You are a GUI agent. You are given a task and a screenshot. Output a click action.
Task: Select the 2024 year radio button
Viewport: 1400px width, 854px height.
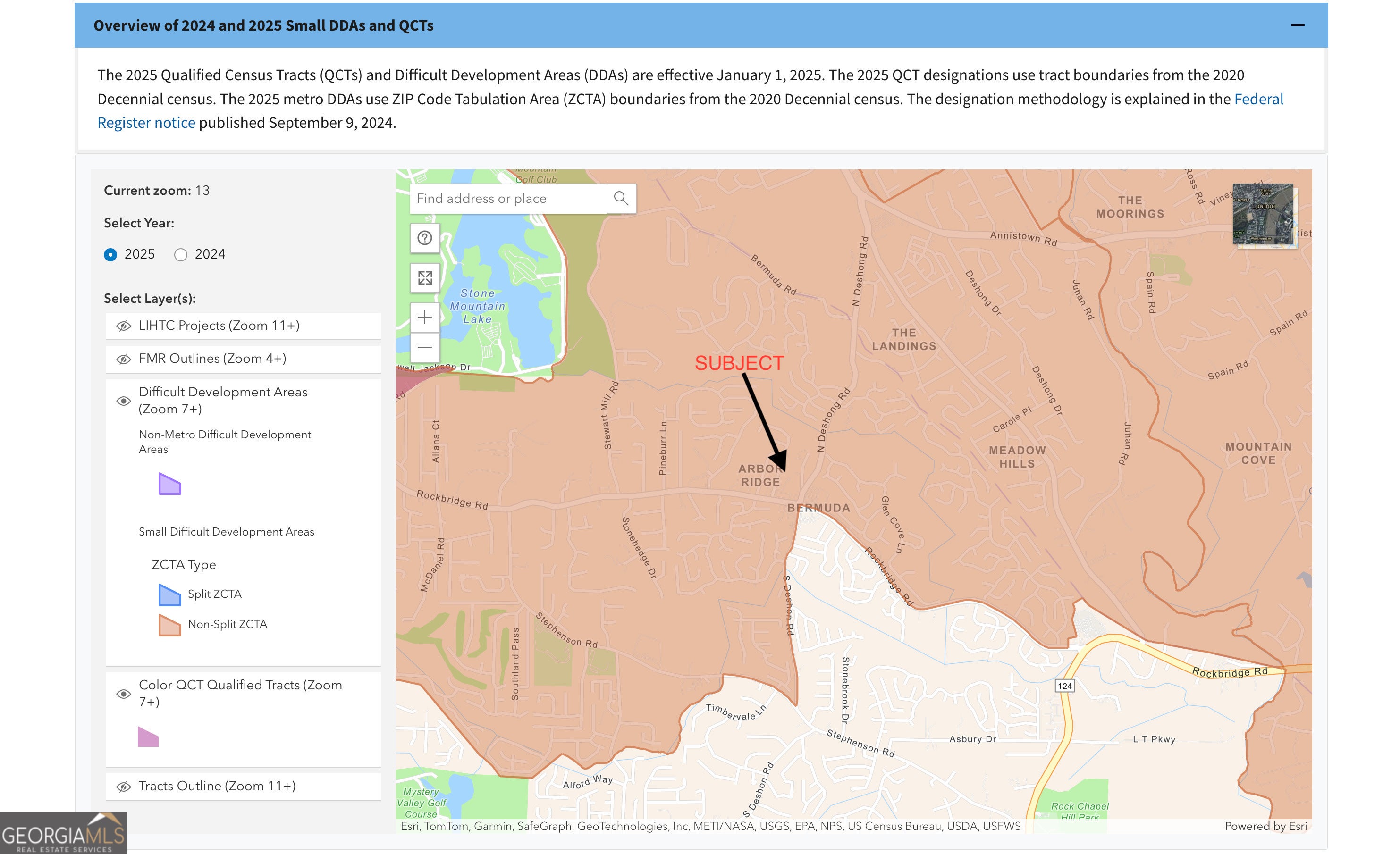[181, 254]
